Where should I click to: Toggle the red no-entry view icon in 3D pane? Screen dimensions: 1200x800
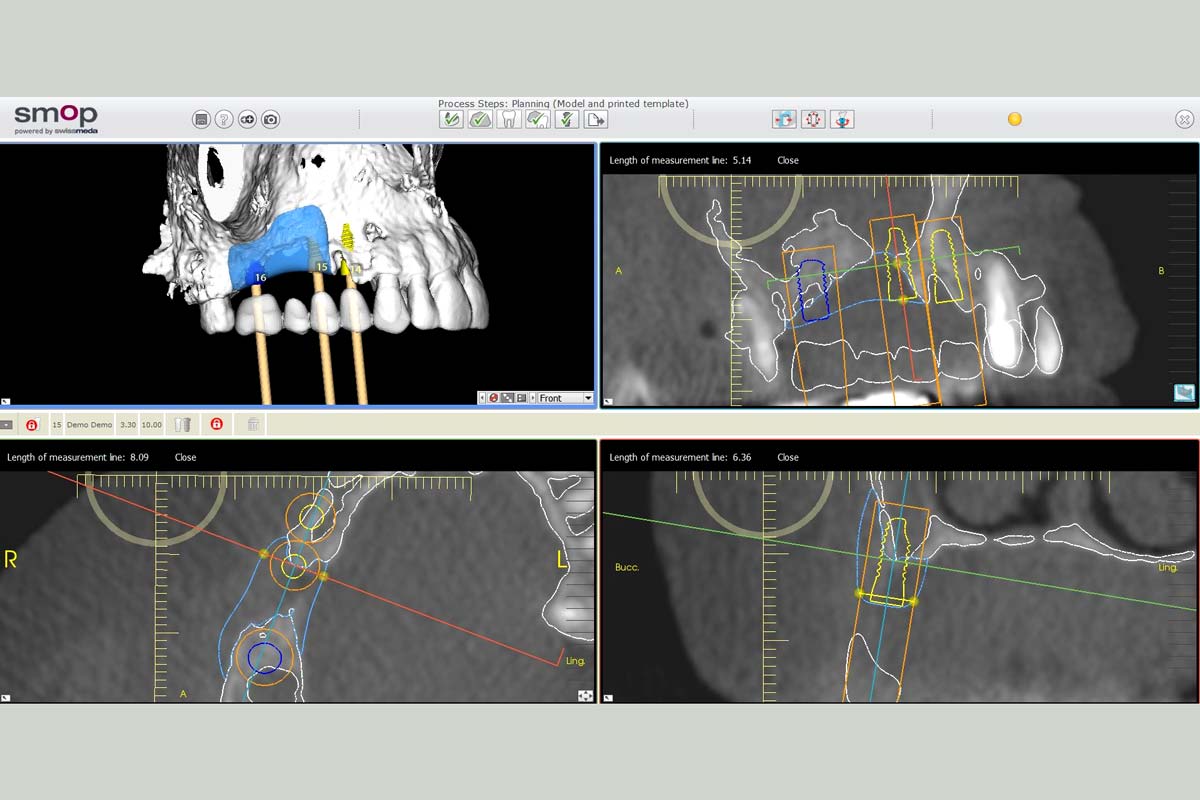click(494, 398)
